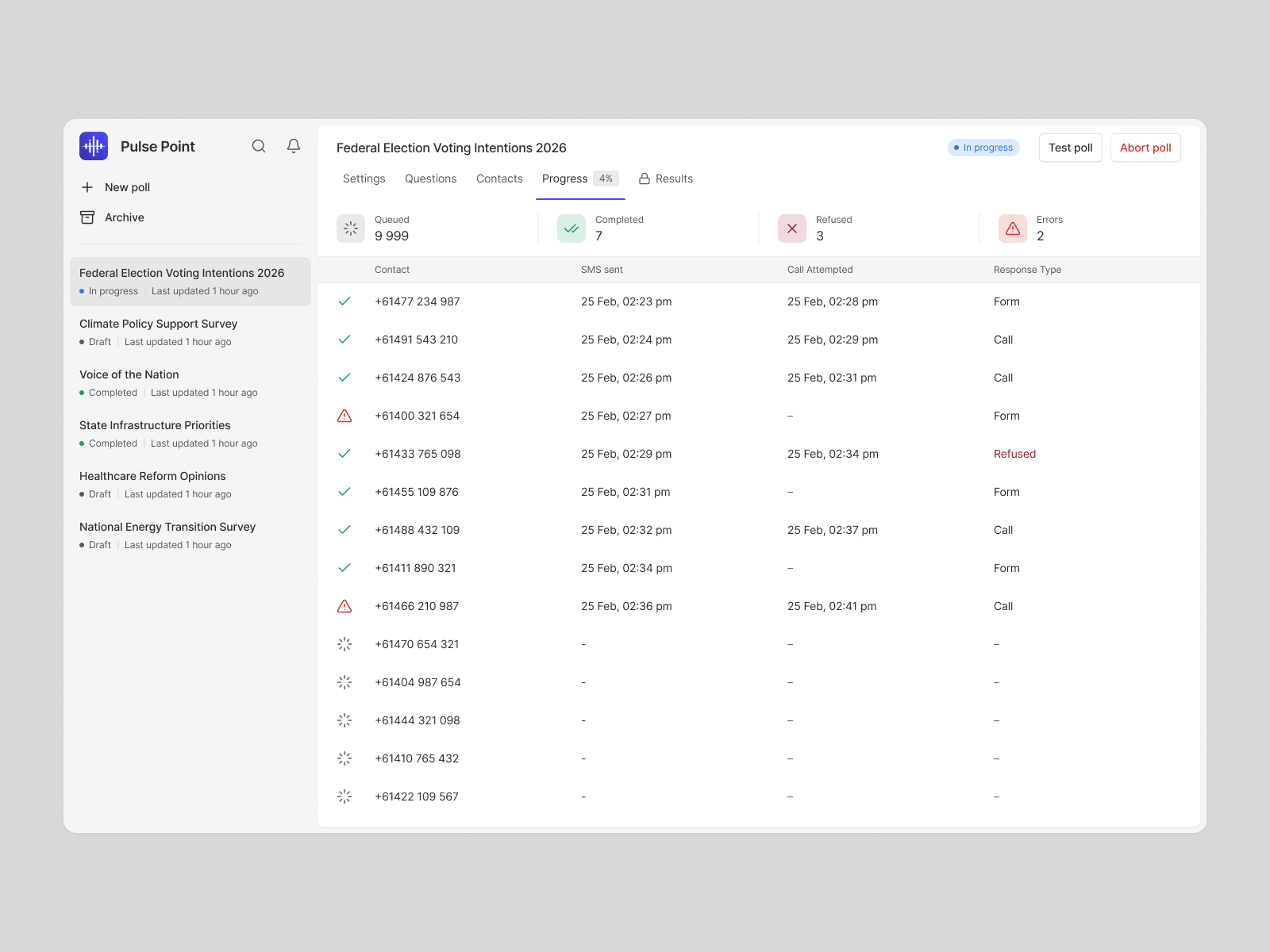Click the Abort poll button
The image size is (1270, 952).
coord(1145,148)
